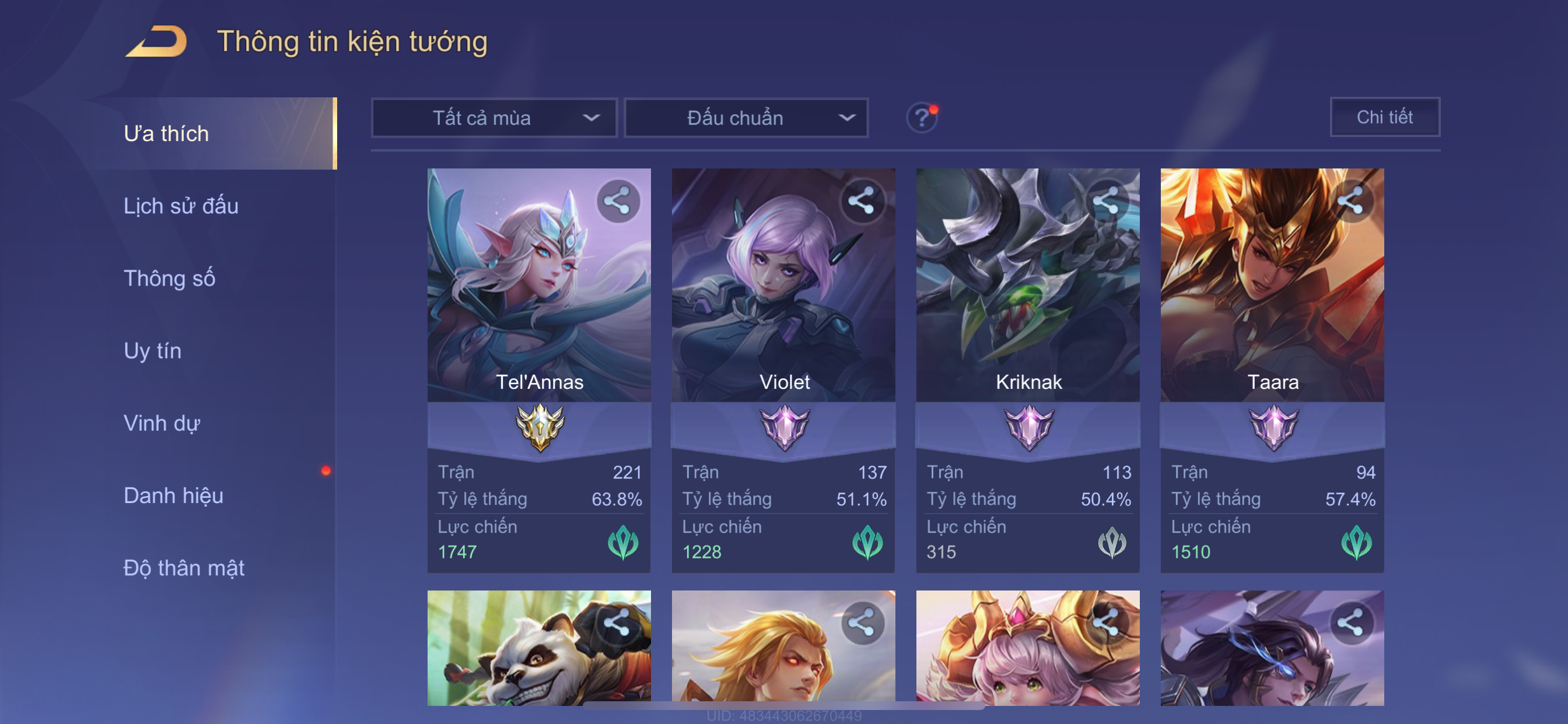Click the horizontal scrollbar at the bottom
The height and width of the screenshot is (724, 1568).
pyautogui.click(x=784, y=706)
